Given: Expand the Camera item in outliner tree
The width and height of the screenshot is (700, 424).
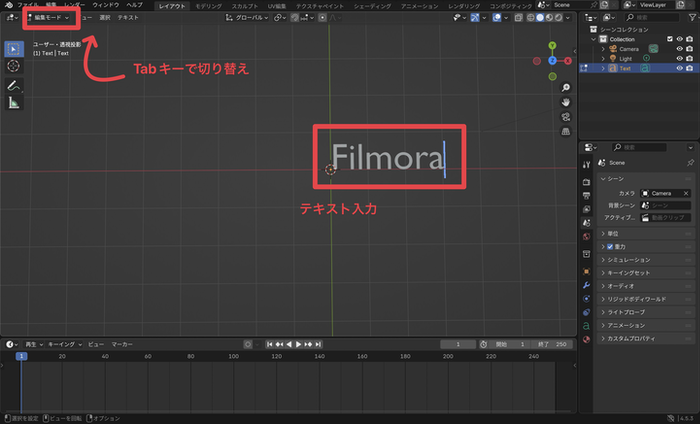Looking at the screenshot, I should tap(602, 48).
